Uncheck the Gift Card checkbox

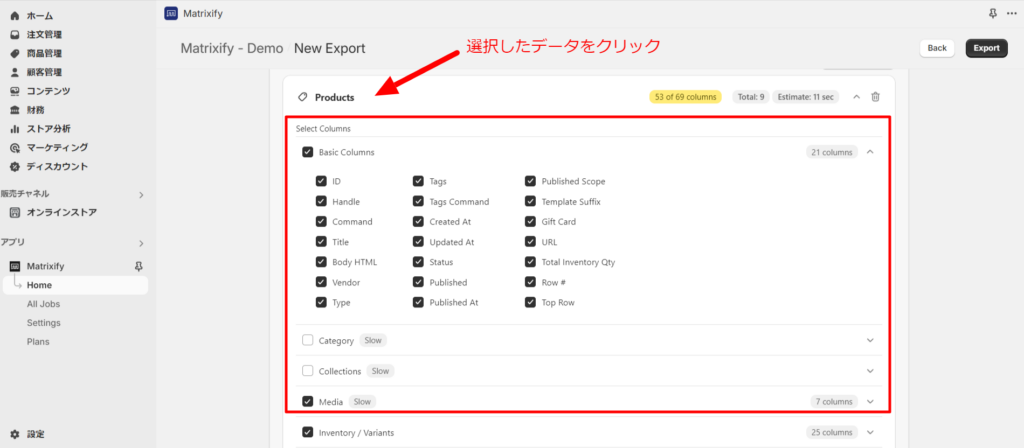pos(530,221)
